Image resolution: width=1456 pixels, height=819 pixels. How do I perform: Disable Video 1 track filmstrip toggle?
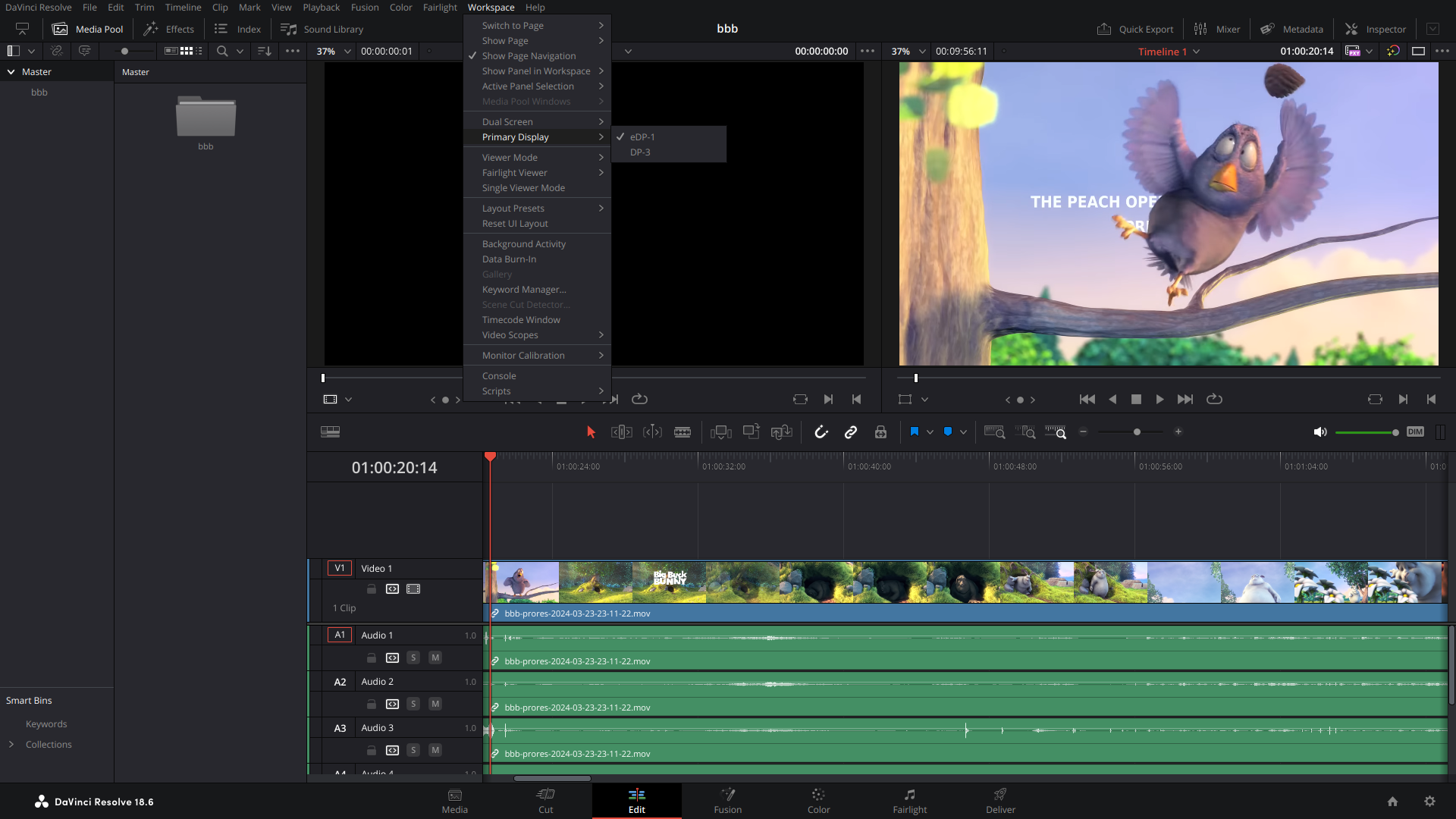point(413,589)
